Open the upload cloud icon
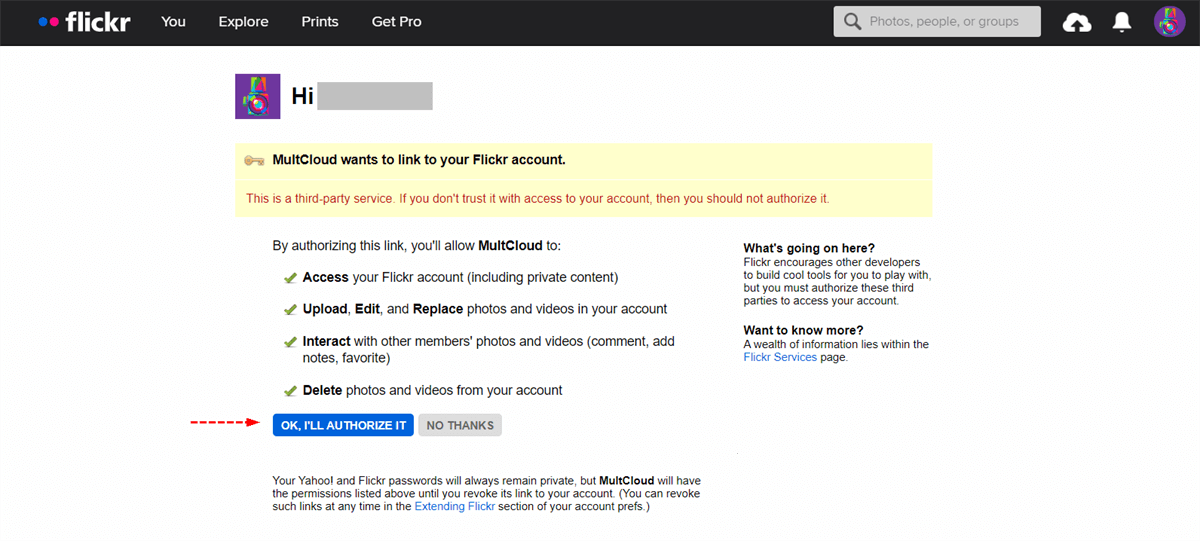The image size is (1200, 541). pyautogui.click(x=1076, y=22)
